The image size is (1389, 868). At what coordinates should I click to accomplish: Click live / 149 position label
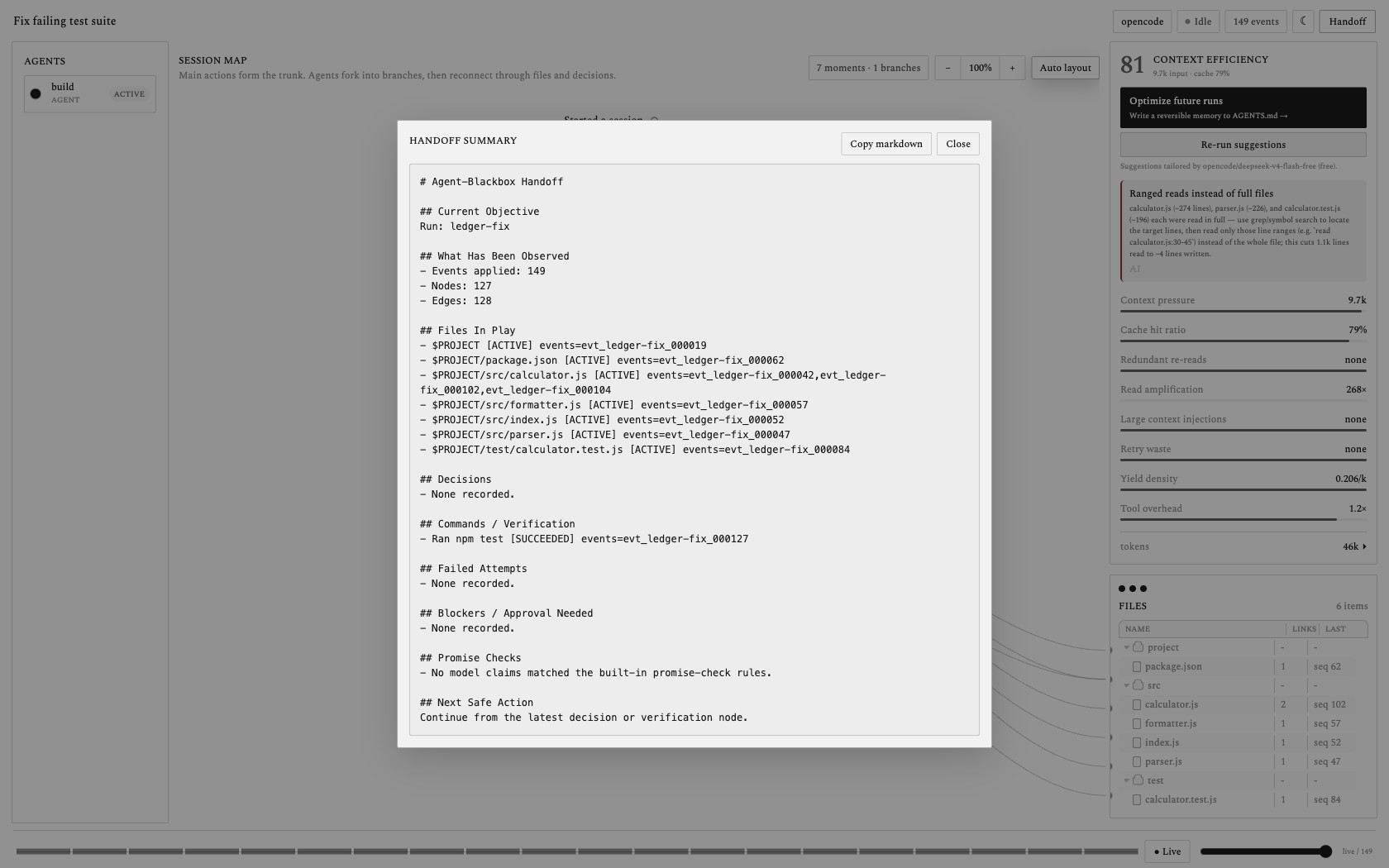[1357, 851]
